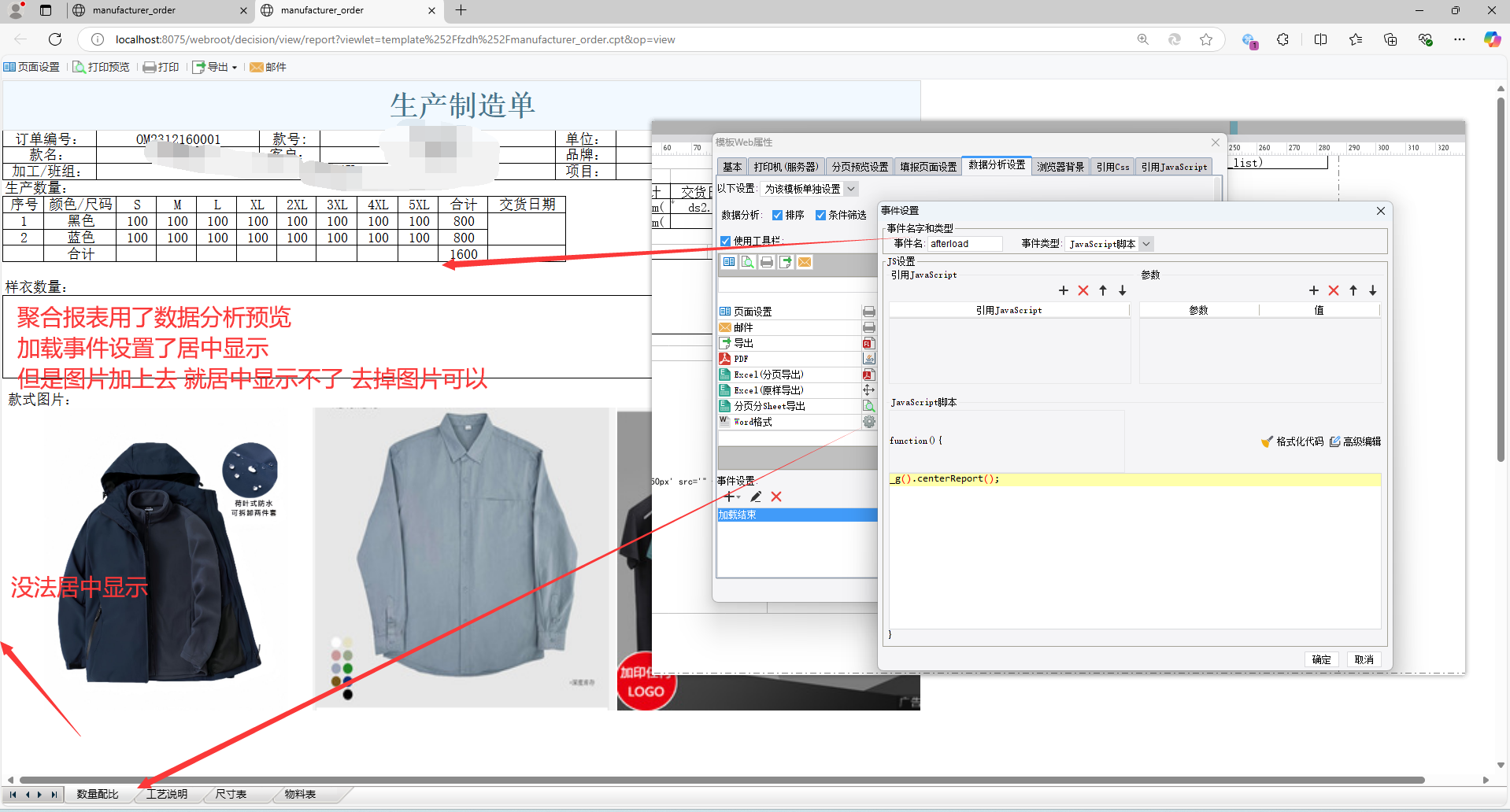The height and width of the screenshot is (812, 1510).
Task: Go to last page navigation icon
Action: click(x=54, y=795)
